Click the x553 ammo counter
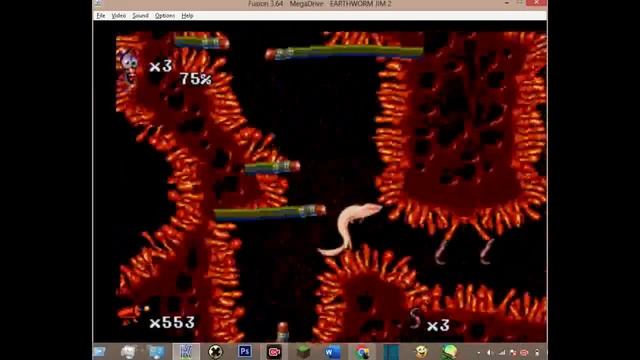 click(x=172, y=322)
